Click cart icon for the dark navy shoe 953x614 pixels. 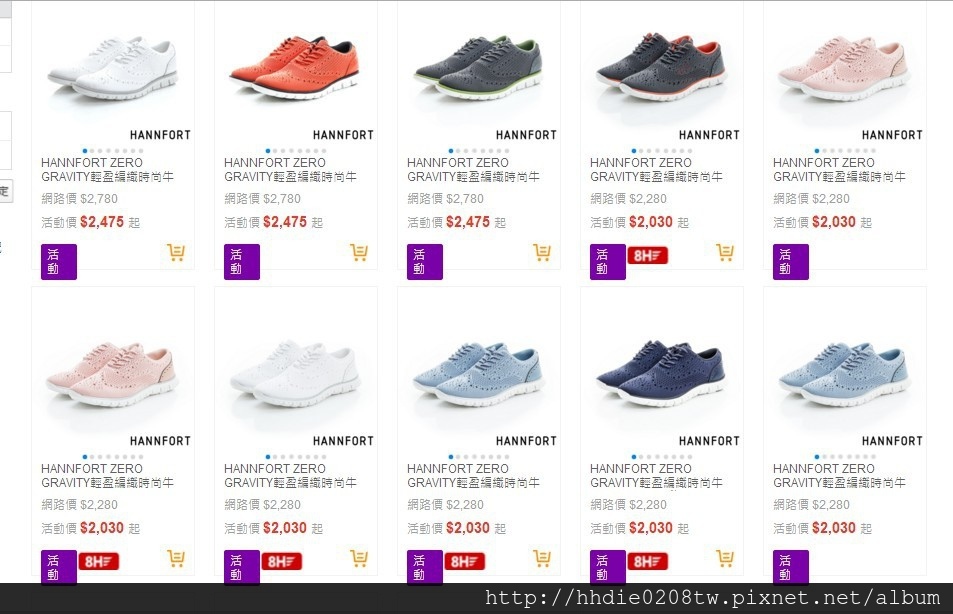pos(724,558)
